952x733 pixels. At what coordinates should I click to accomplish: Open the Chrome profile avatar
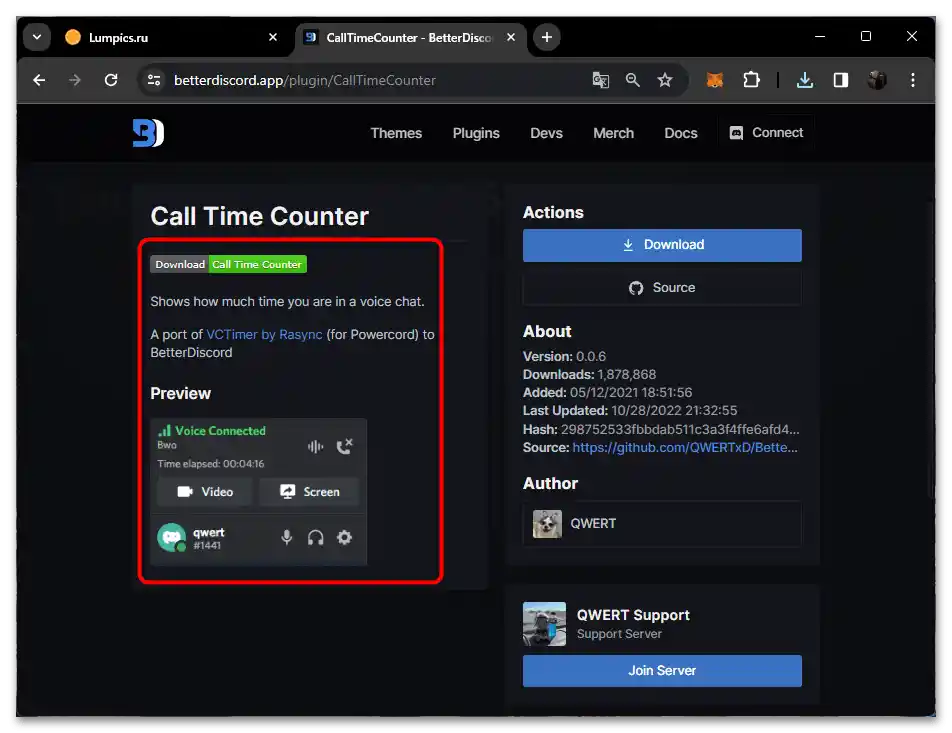pos(877,80)
